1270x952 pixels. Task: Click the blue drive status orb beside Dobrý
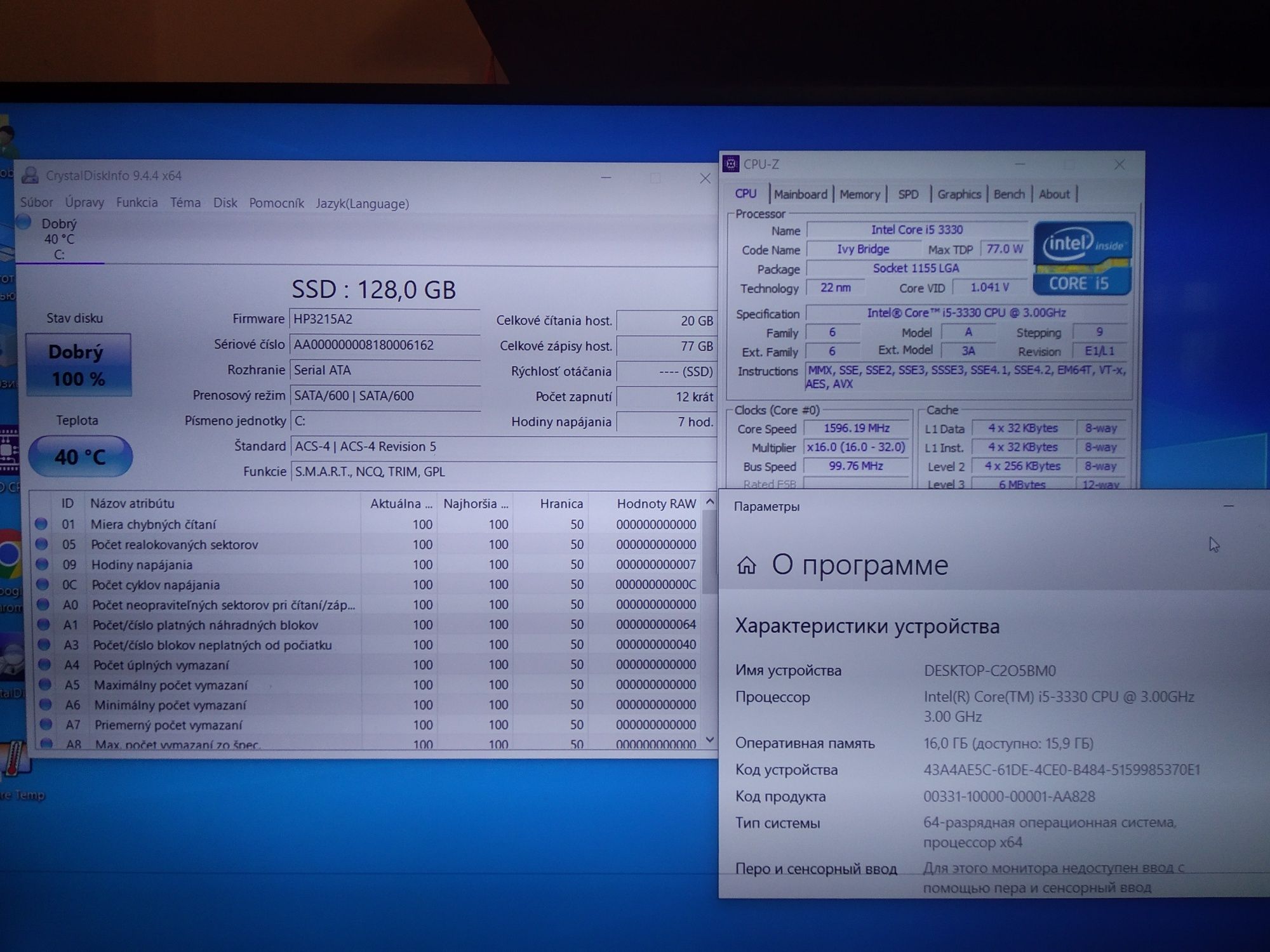(x=24, y=222)
